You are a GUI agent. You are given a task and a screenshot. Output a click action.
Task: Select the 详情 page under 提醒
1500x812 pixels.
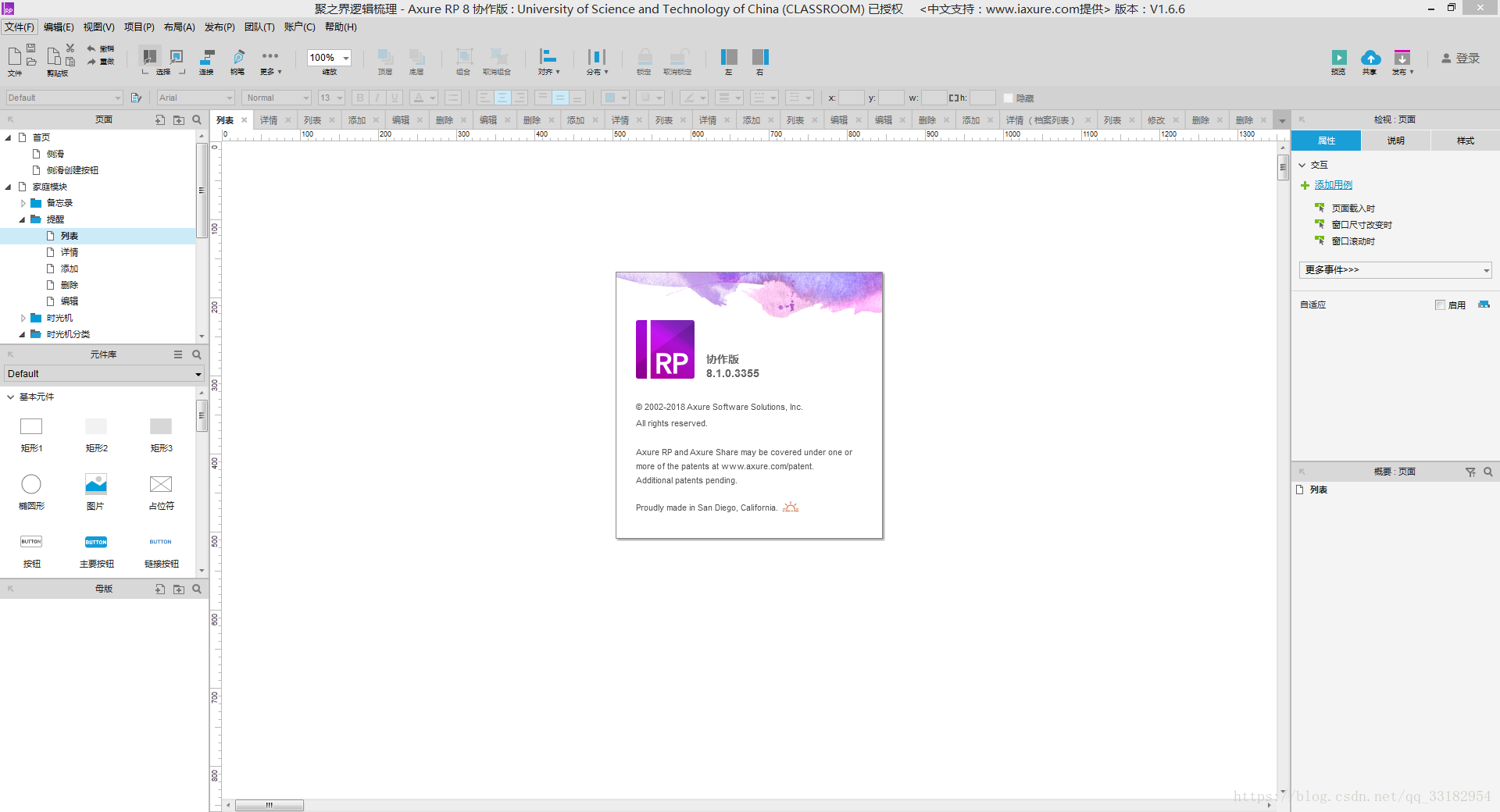(x=70, y=252)
